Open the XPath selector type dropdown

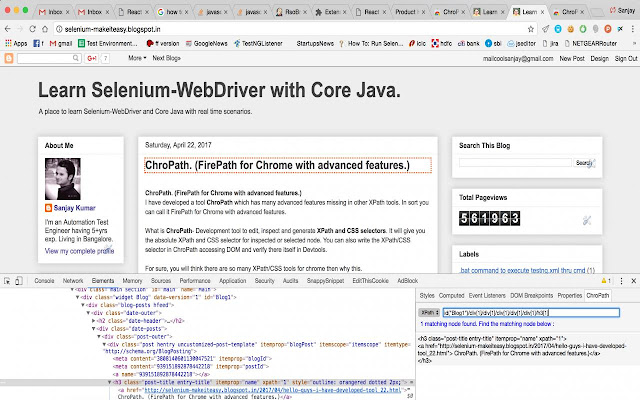[x=429, y=313]
